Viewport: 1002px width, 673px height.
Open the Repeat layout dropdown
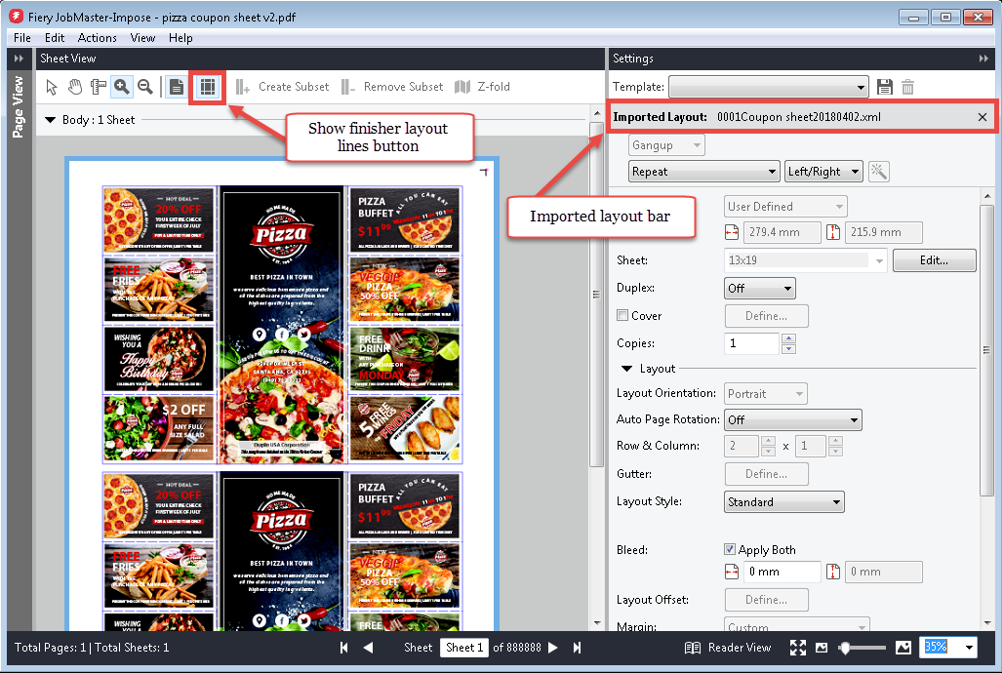(704, 171)
